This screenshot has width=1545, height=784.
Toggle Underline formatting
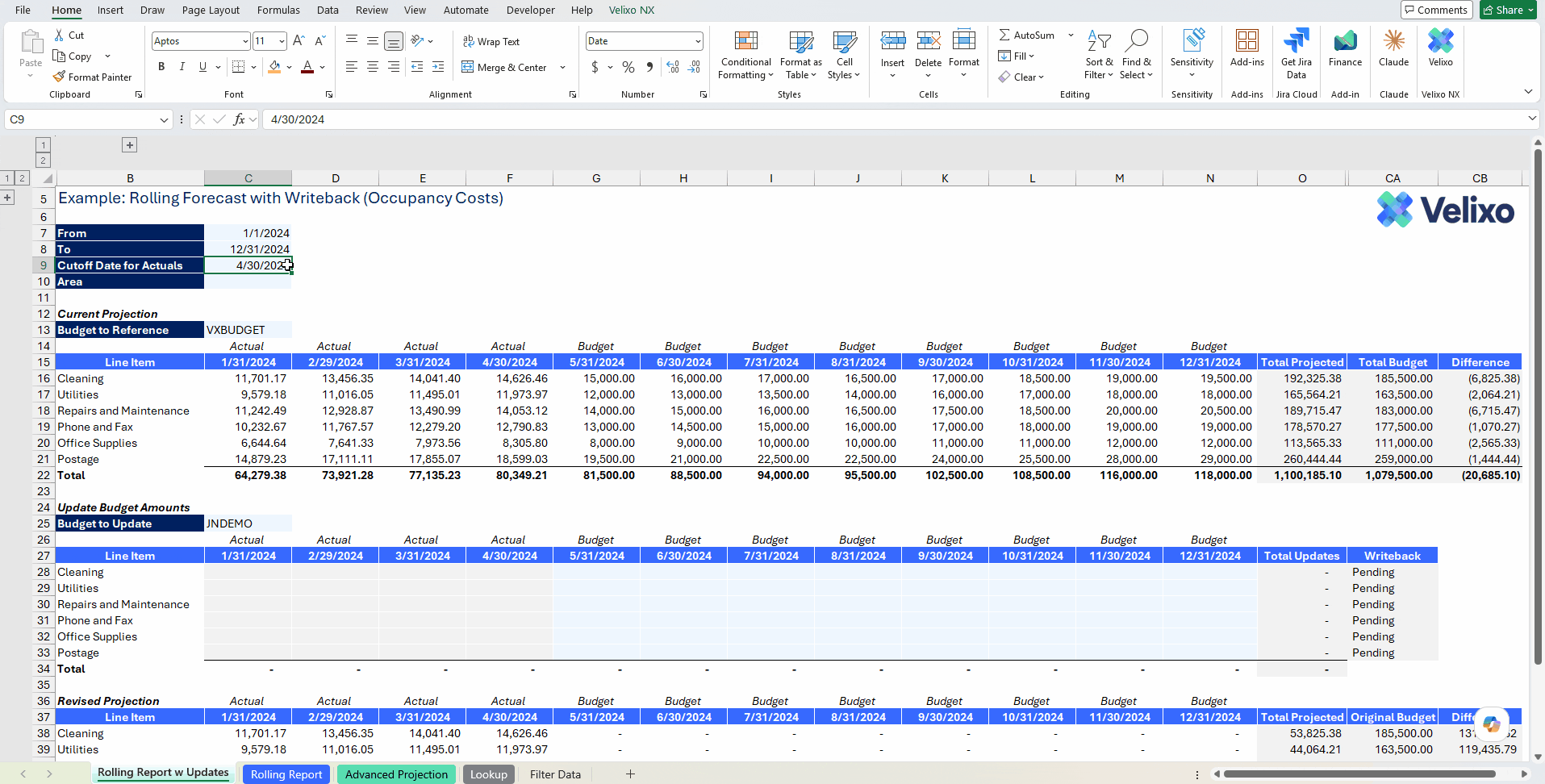click(x=203, y=67)
